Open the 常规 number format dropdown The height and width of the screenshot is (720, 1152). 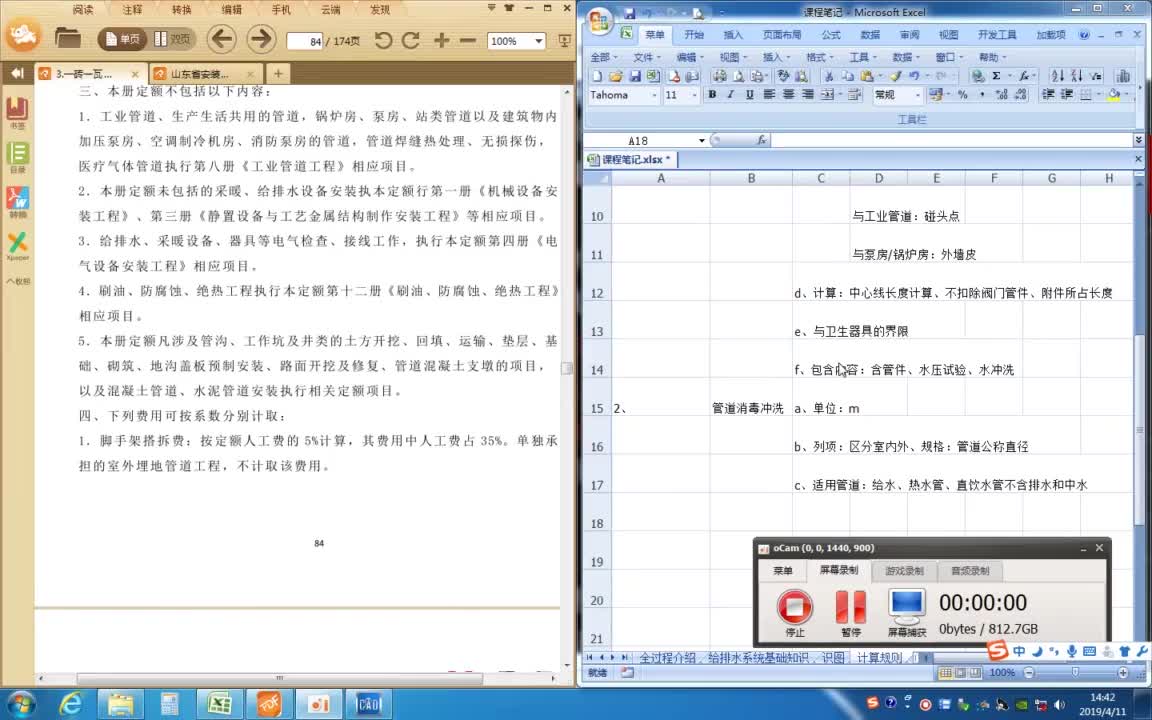click(x=917, y=95)
